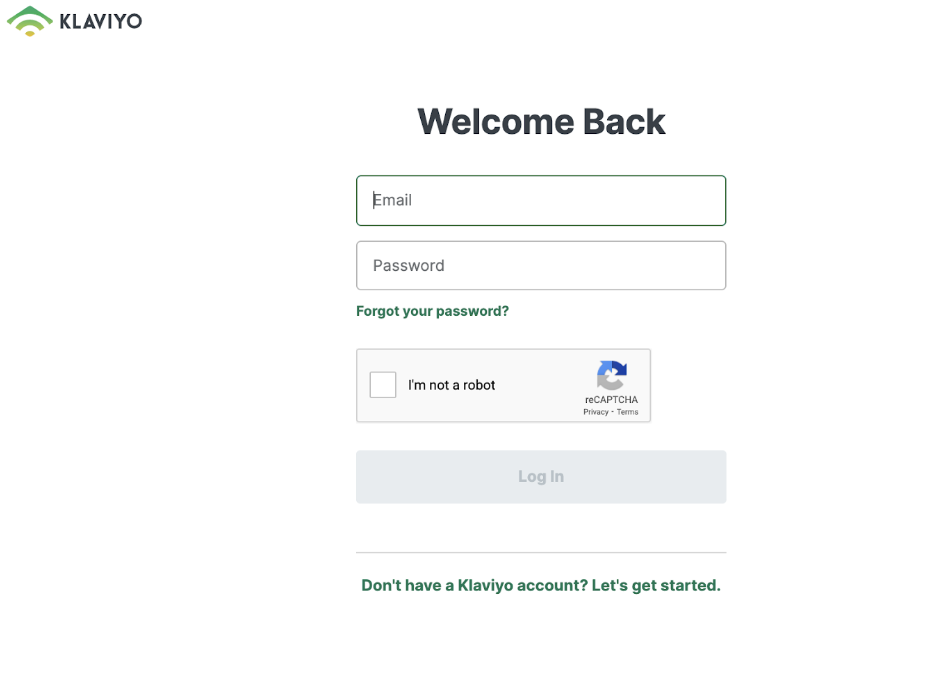Click the Don't have a Klaviyo account link
This screenshot has width=930, height=678.
tap(474, 585)
